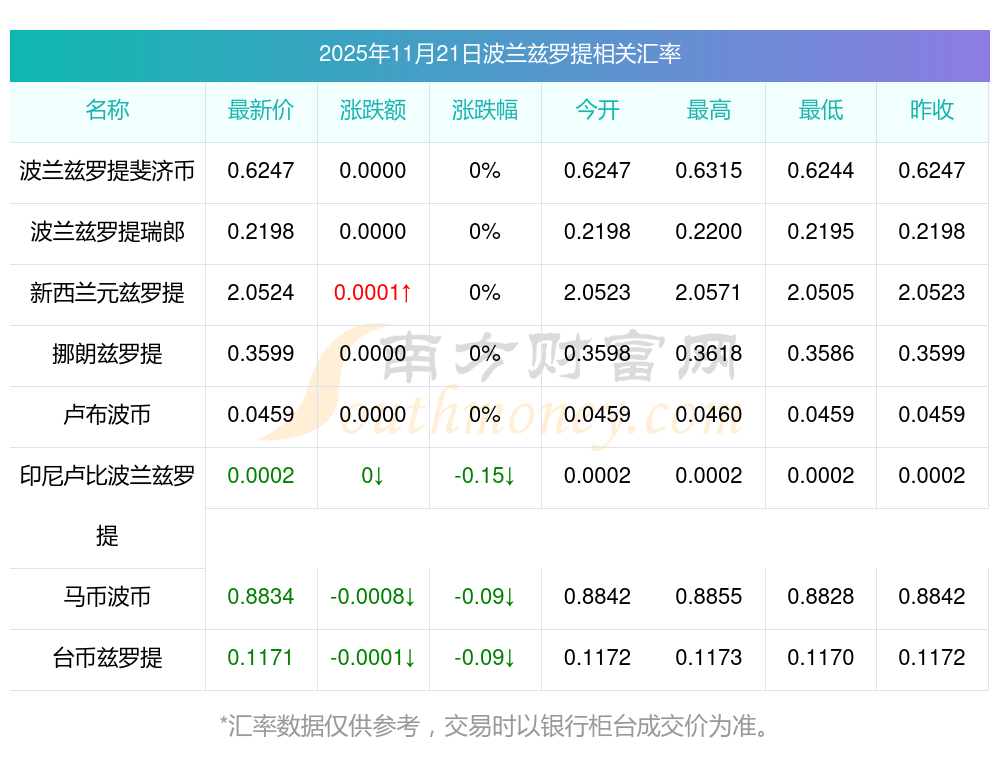The height and width of the screenshot is (757, 1000).
Task: Click opening value 0.3598
Action: [597, 353]
